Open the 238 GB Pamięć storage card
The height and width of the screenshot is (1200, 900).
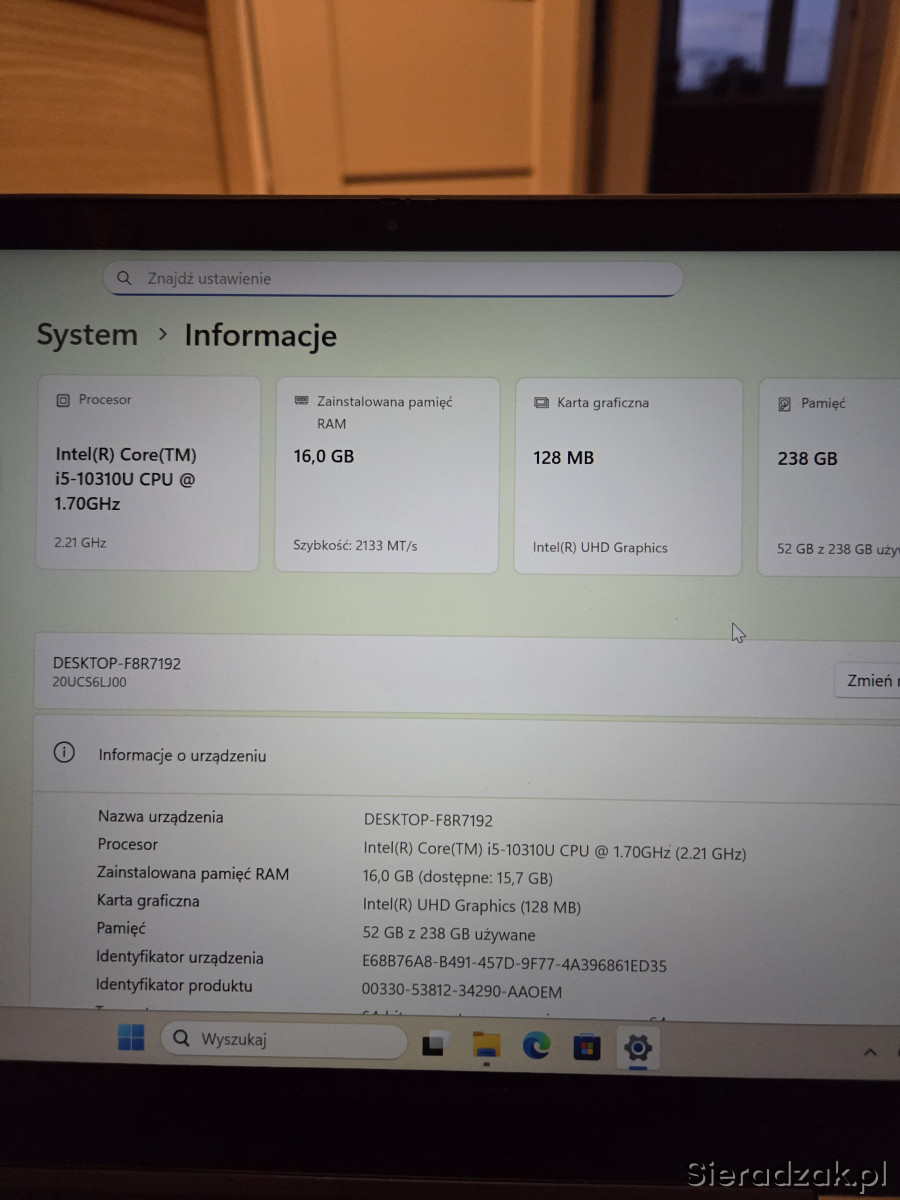(x=830, y=475)
